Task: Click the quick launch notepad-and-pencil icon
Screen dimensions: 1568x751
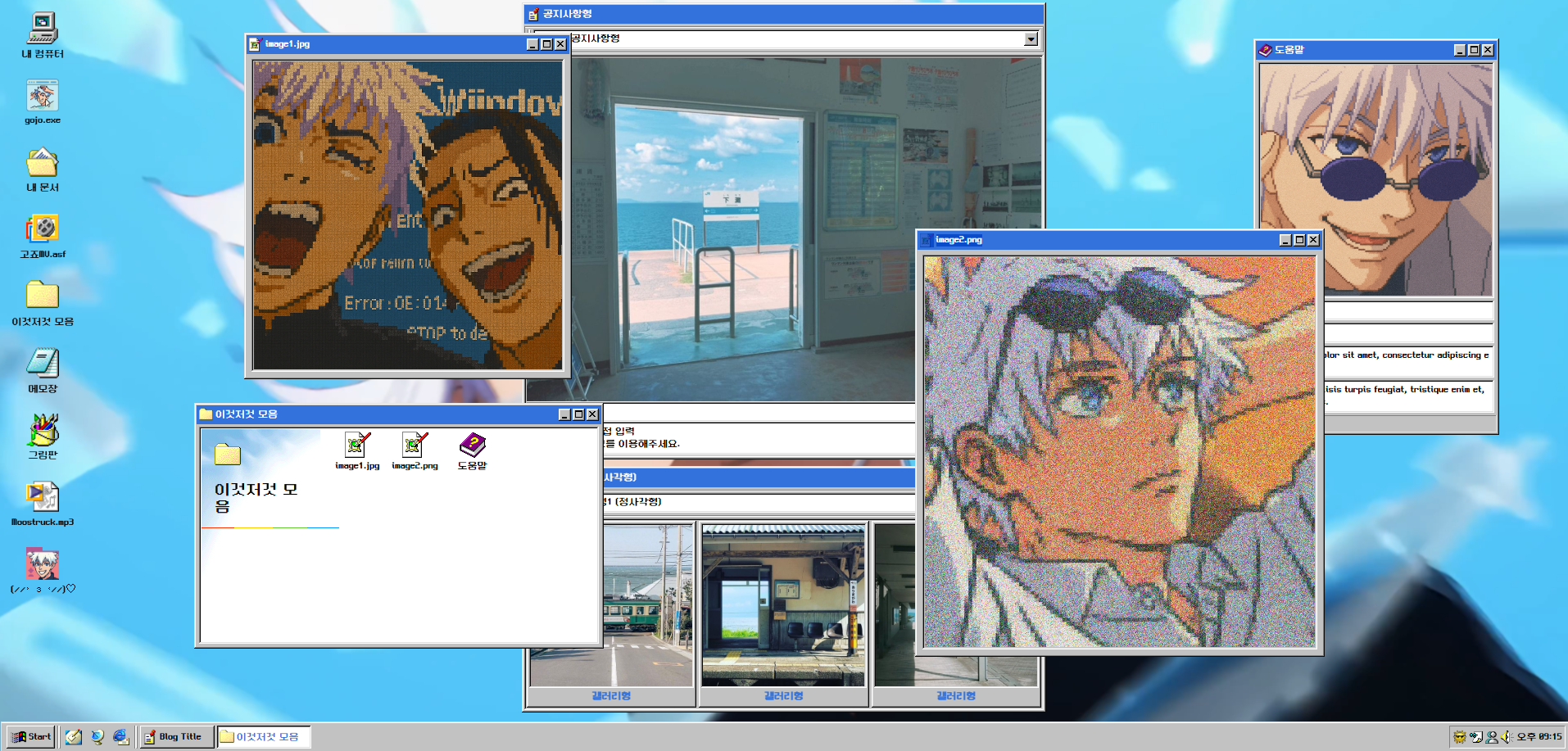Action: tap(74, 736)
